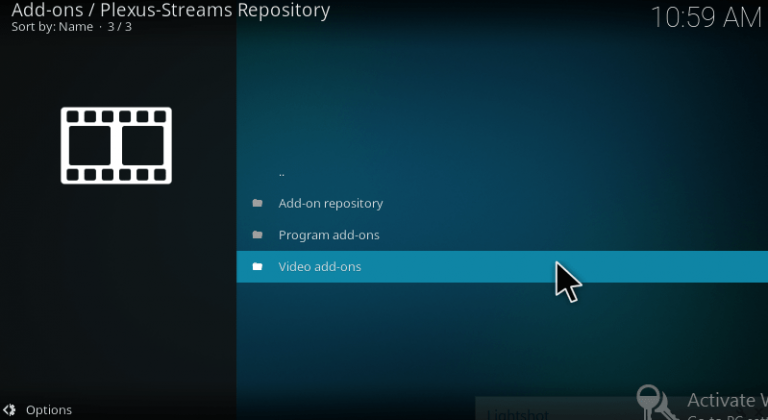Click the Add-ons / Plexus-Streams Repository breadcrumb
Viewport: 768px width, 420px height.
[170, 10]
